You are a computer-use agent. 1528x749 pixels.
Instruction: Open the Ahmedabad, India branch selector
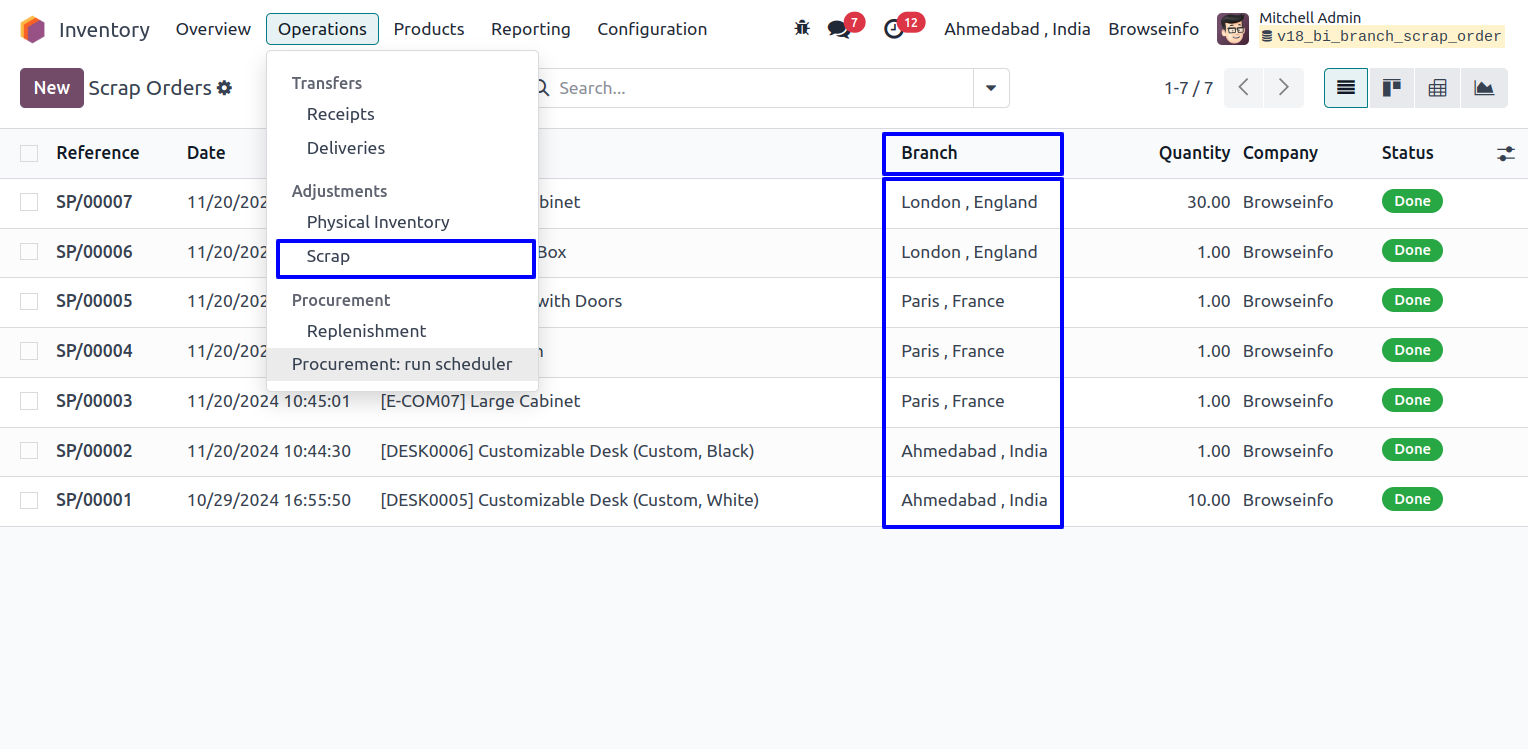coord(1017,29)
